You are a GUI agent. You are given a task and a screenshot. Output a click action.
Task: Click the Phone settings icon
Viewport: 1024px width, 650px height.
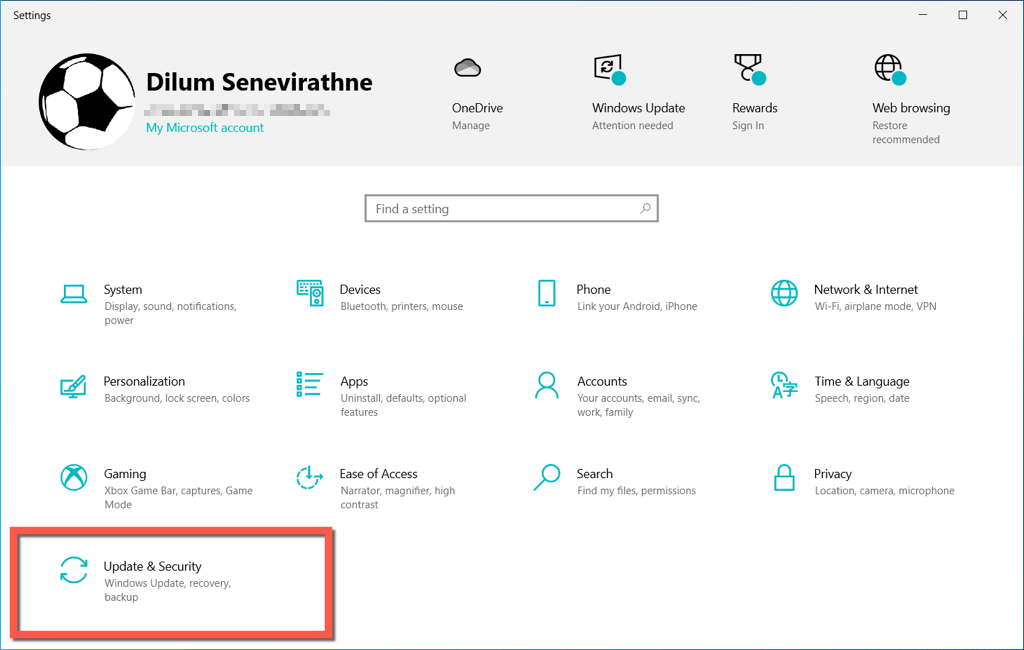tap(546, 293)
